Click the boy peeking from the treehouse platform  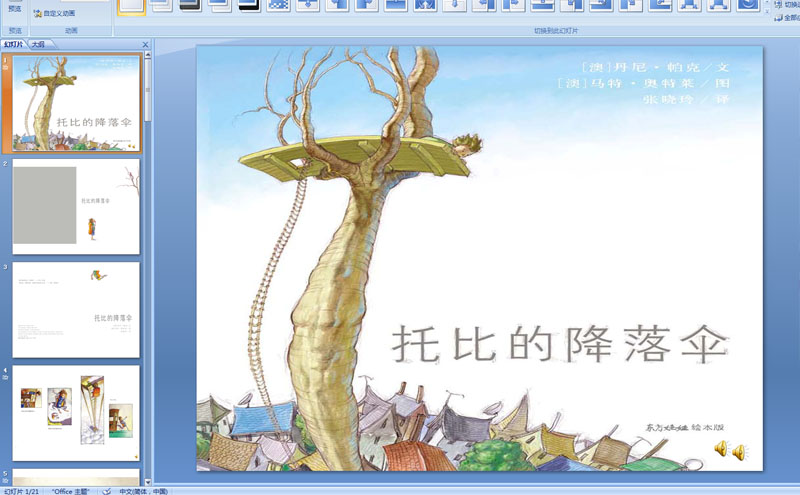point(466,145)
